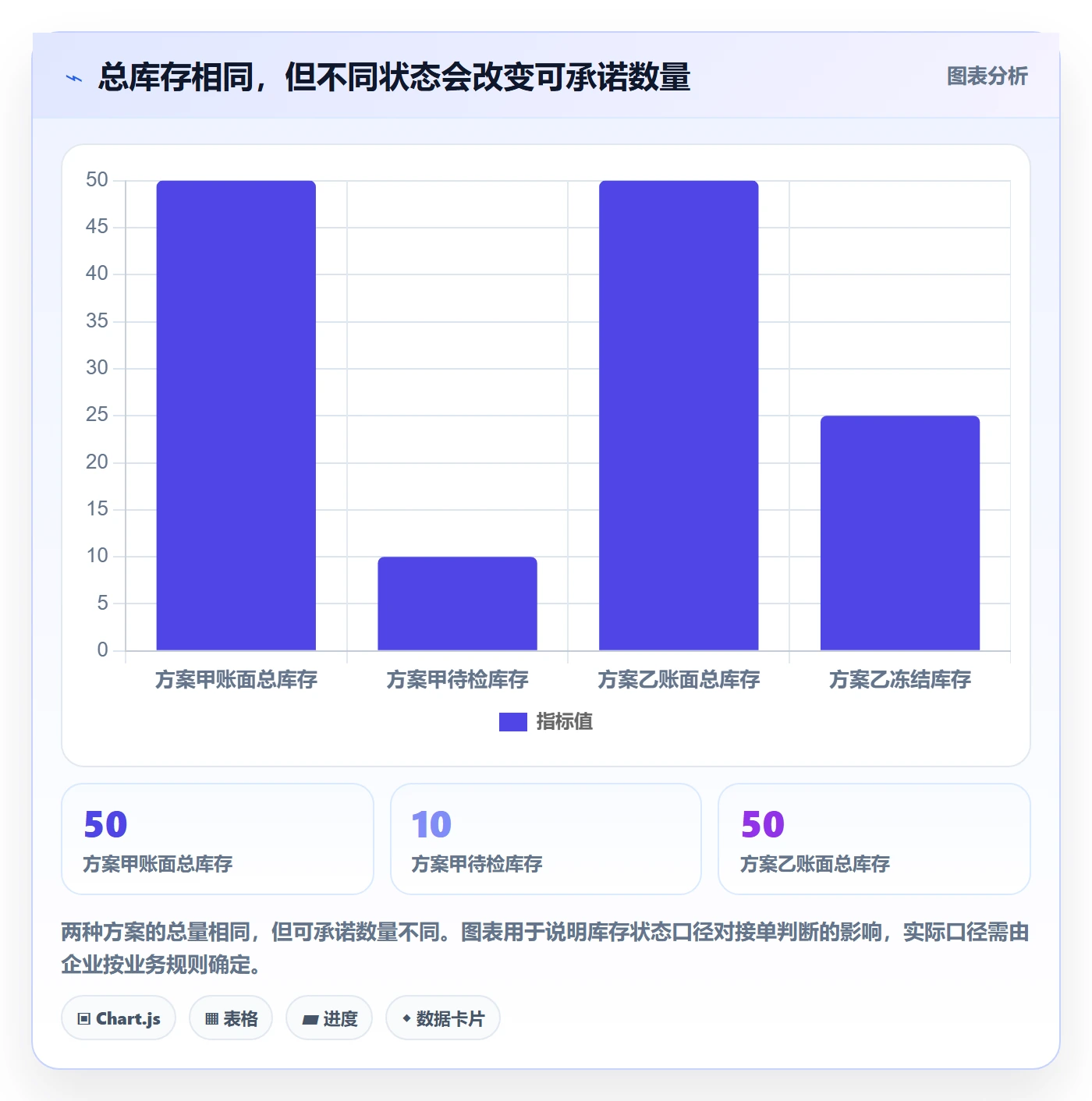Click the x-axis label 方案乙账面总库存
Image resolution: width=1092 pixels, height=1101 pixels.
click(x=679, y=680)
